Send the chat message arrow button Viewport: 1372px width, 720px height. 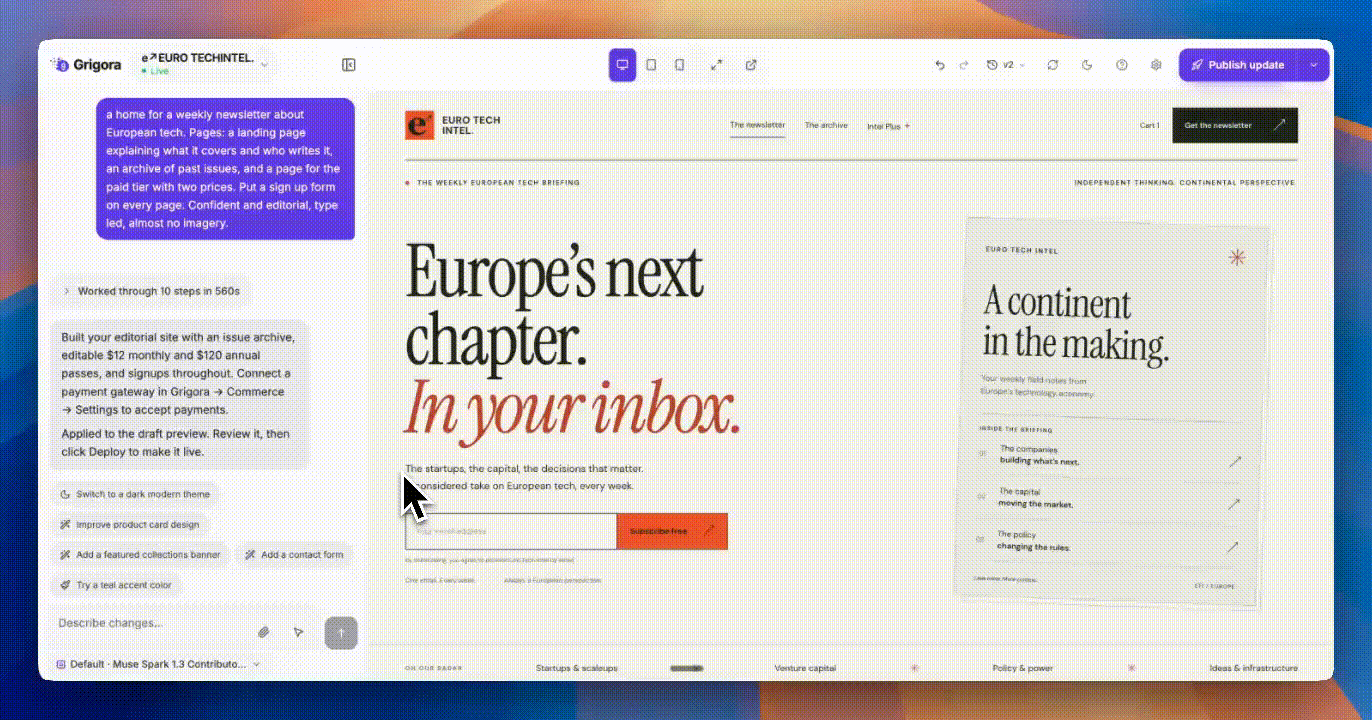pos(341,632)
